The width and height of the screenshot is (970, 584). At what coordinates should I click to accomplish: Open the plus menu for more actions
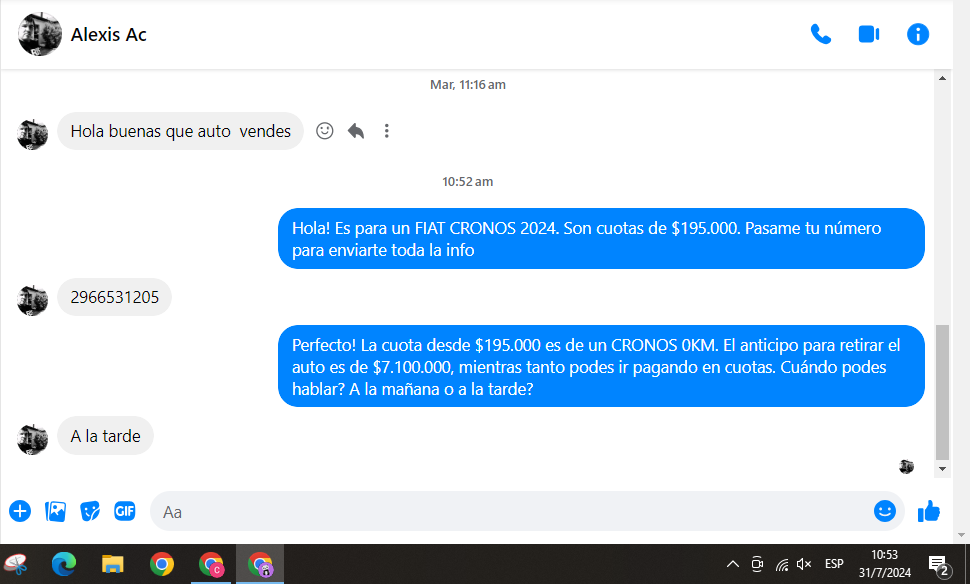pyautogui.click(x=20, y=511)
